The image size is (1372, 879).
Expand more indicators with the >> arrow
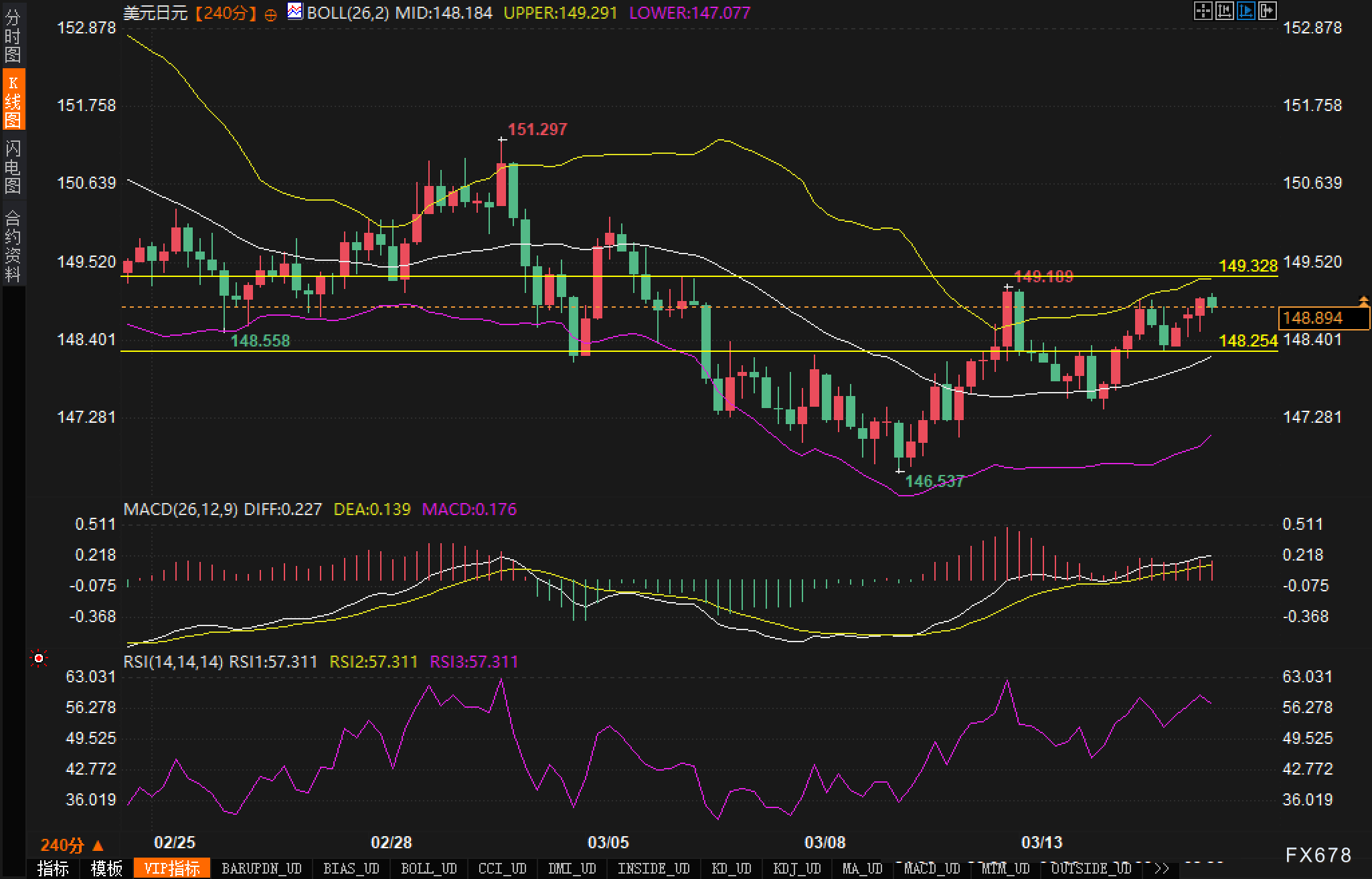(1162, 868)
